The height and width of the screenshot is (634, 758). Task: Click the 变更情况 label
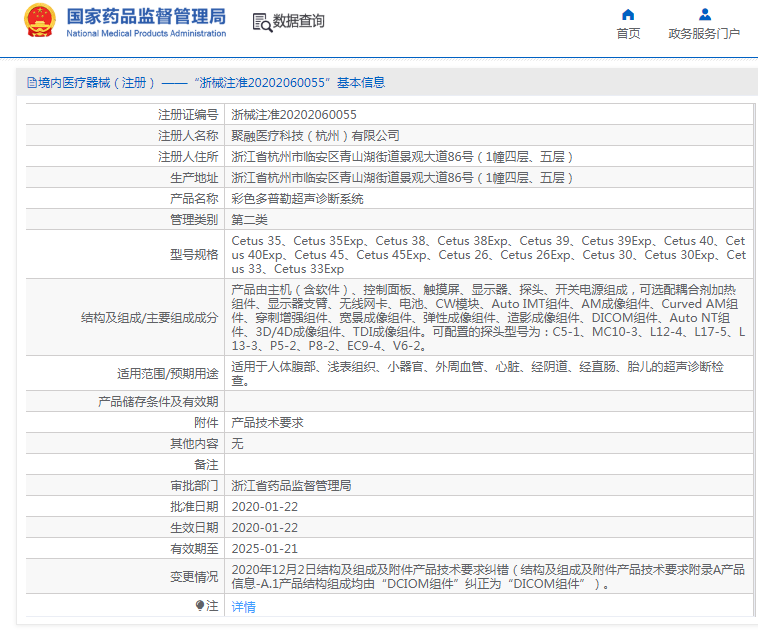pyautogui.click(x=194, y=576)
